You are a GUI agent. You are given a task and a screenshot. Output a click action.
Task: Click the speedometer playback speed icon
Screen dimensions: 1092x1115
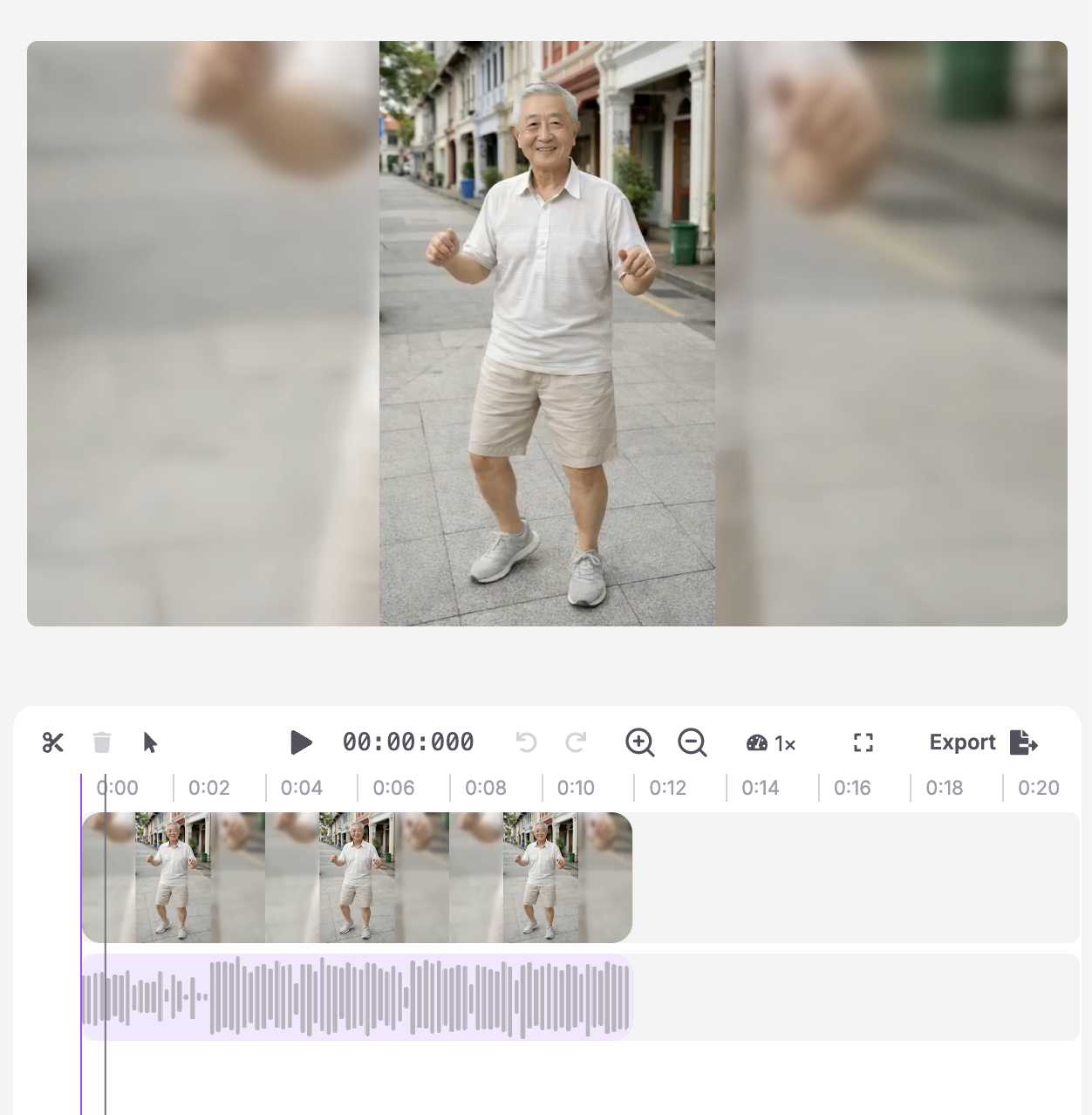(756, 742)
